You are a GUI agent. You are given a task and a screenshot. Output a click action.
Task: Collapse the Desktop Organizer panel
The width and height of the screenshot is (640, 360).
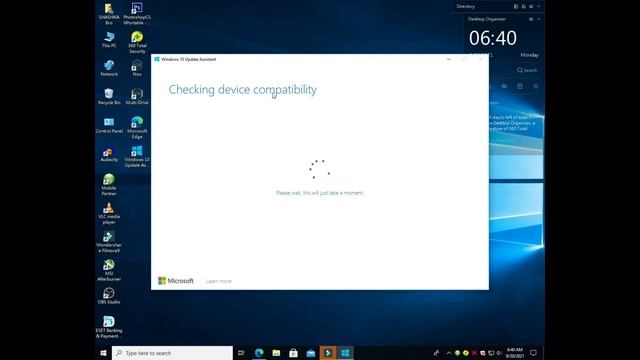(538, 19)
